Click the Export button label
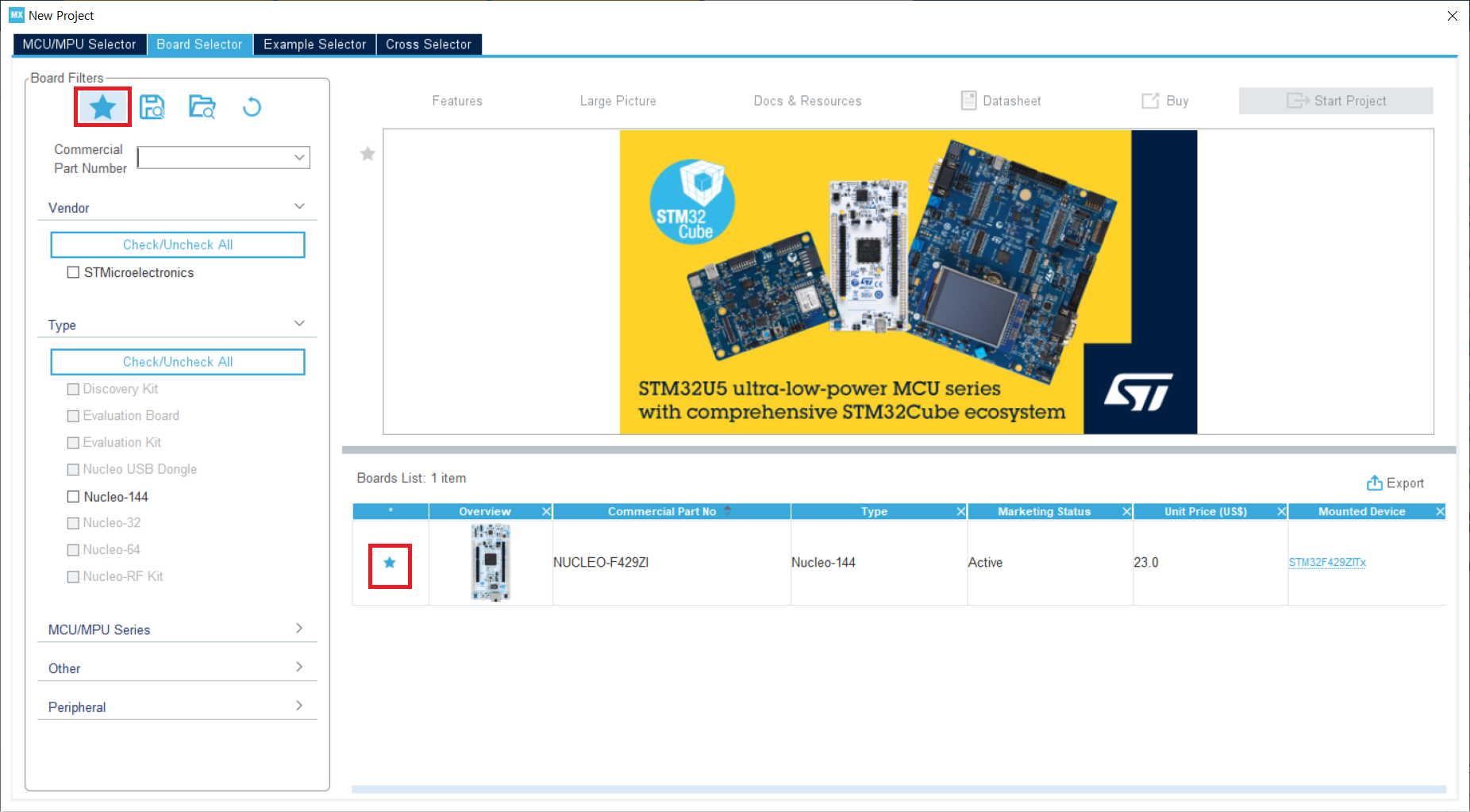 click(x=1405, y=483)
